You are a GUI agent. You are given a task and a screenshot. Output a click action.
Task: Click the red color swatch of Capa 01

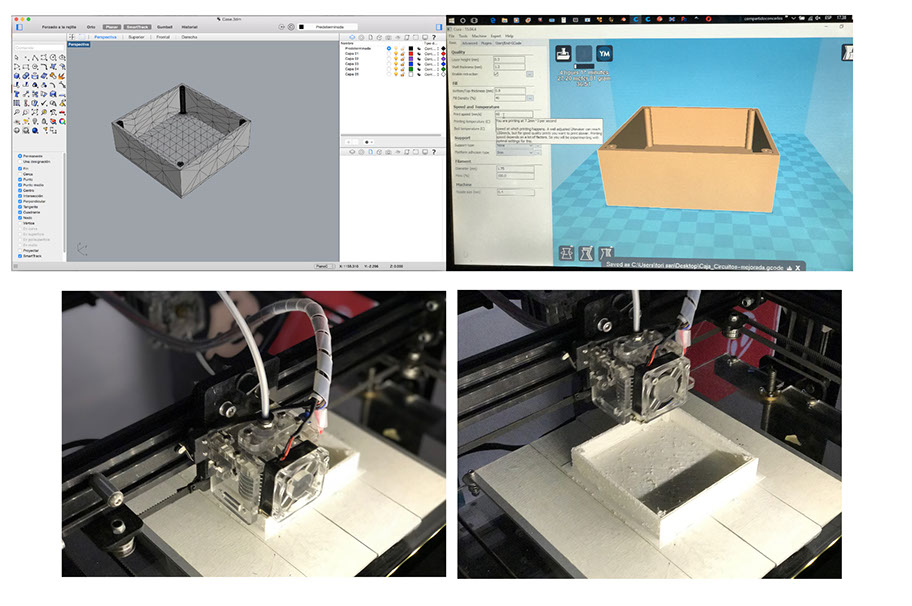click(411, 54)
